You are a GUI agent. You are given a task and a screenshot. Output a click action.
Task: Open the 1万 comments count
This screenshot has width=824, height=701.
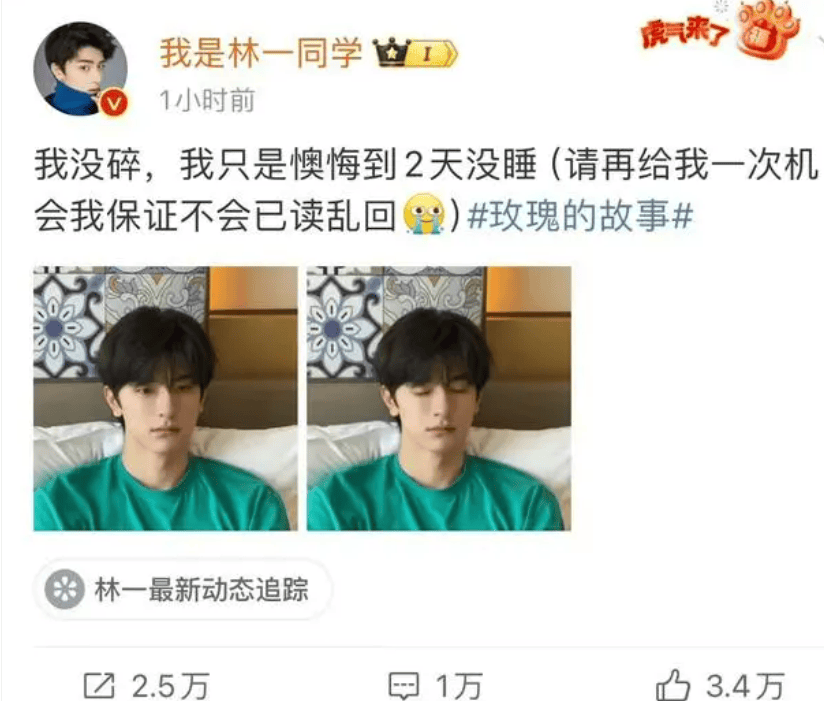pos(459,686)
